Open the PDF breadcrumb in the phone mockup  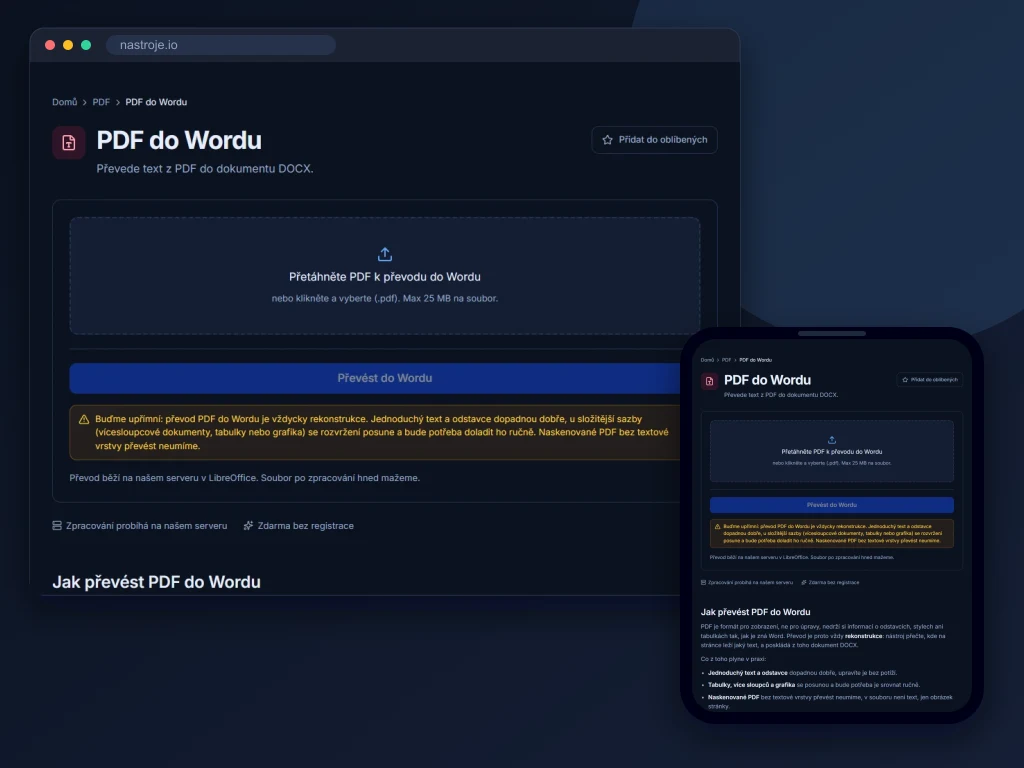(726, 360)
